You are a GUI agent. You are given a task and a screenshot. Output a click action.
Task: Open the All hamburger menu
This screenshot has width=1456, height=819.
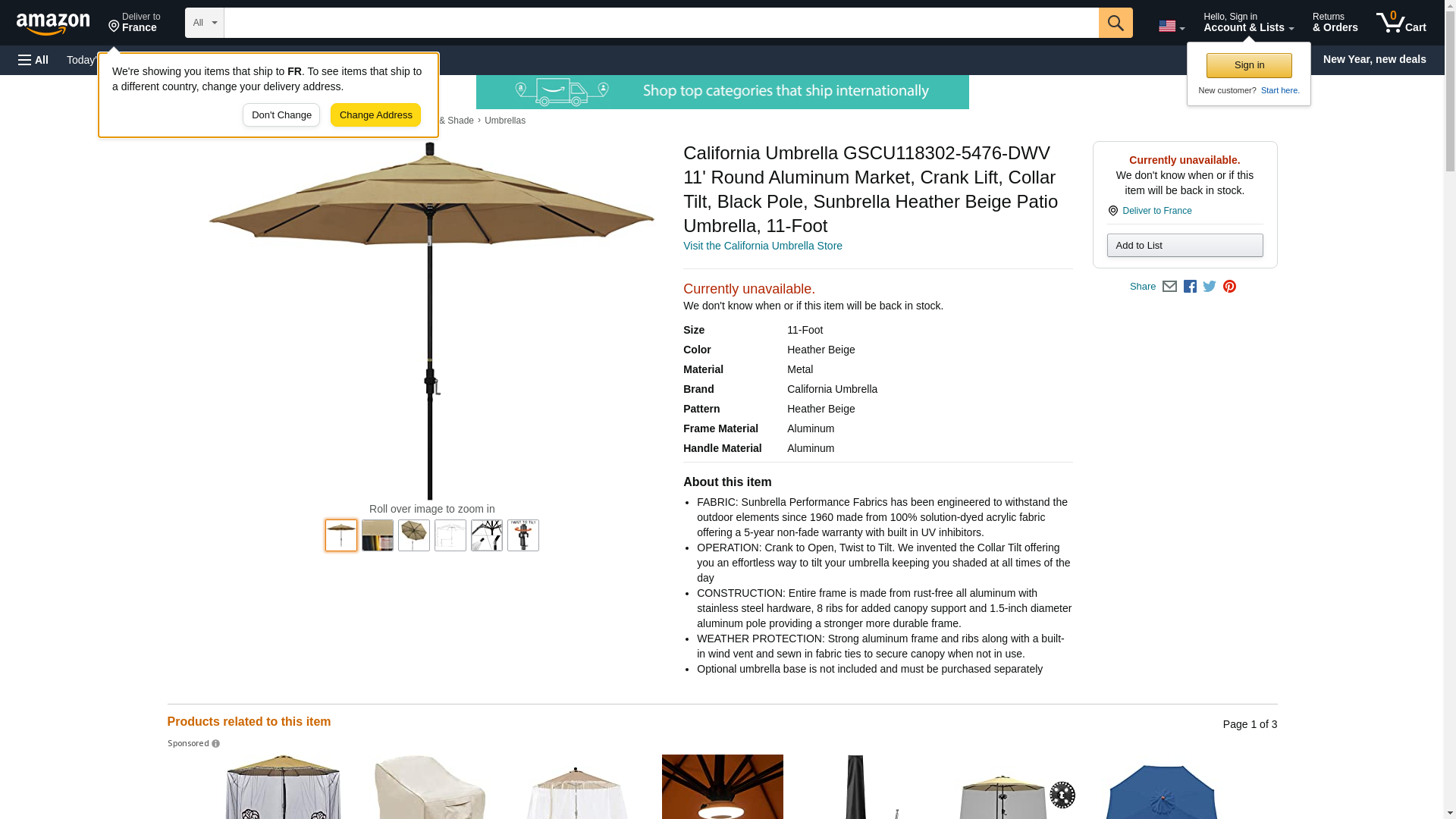pyautogui.click(x=33, y=60)
